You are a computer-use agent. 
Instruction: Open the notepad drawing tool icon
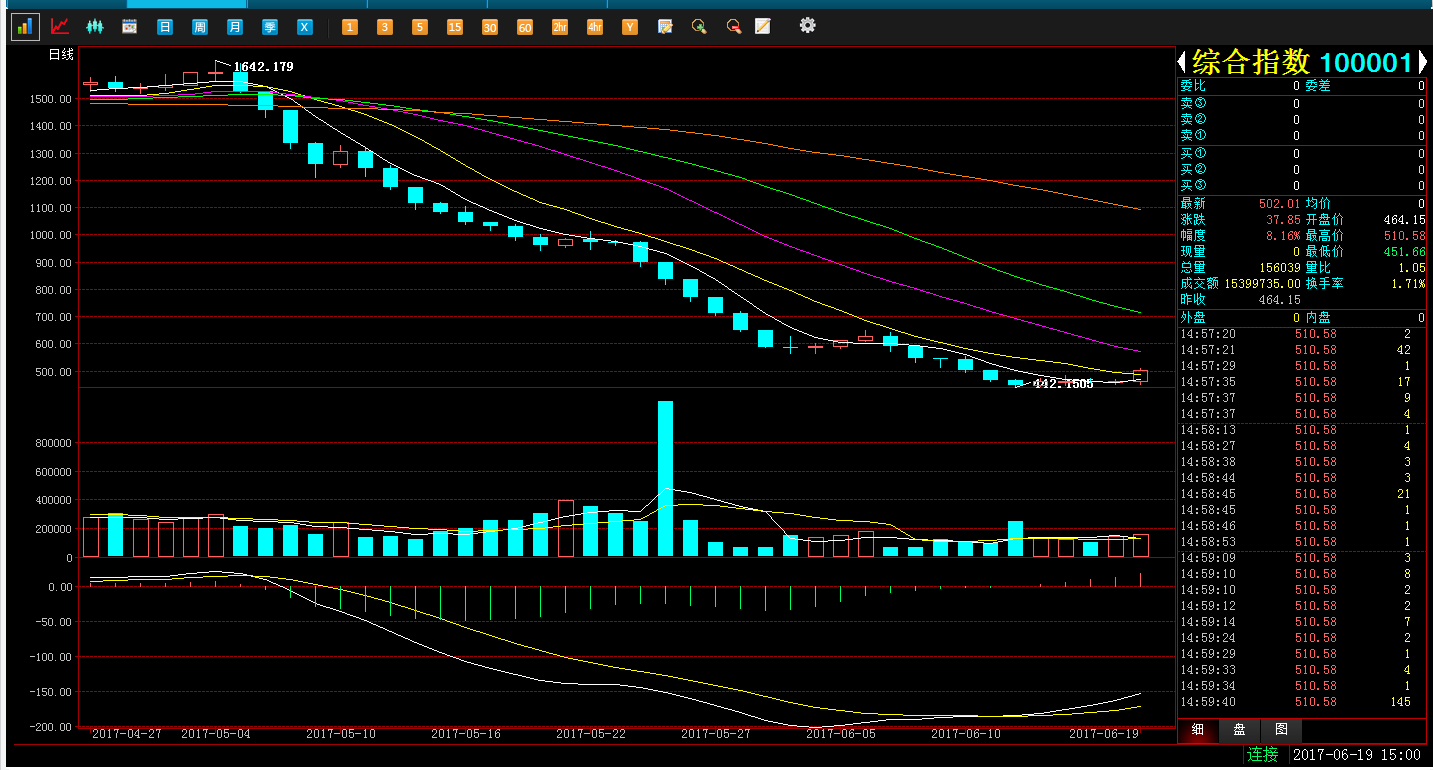click(763, 27)
